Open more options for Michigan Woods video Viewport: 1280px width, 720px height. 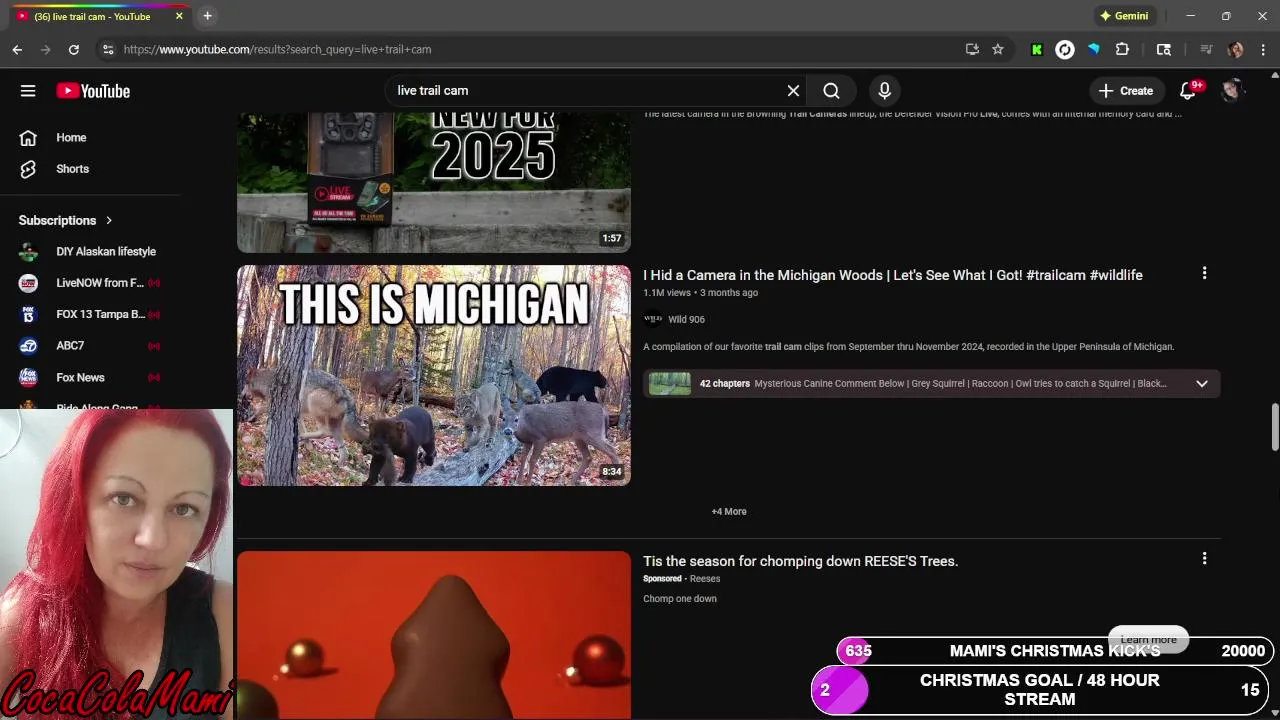pos(1204,273)
